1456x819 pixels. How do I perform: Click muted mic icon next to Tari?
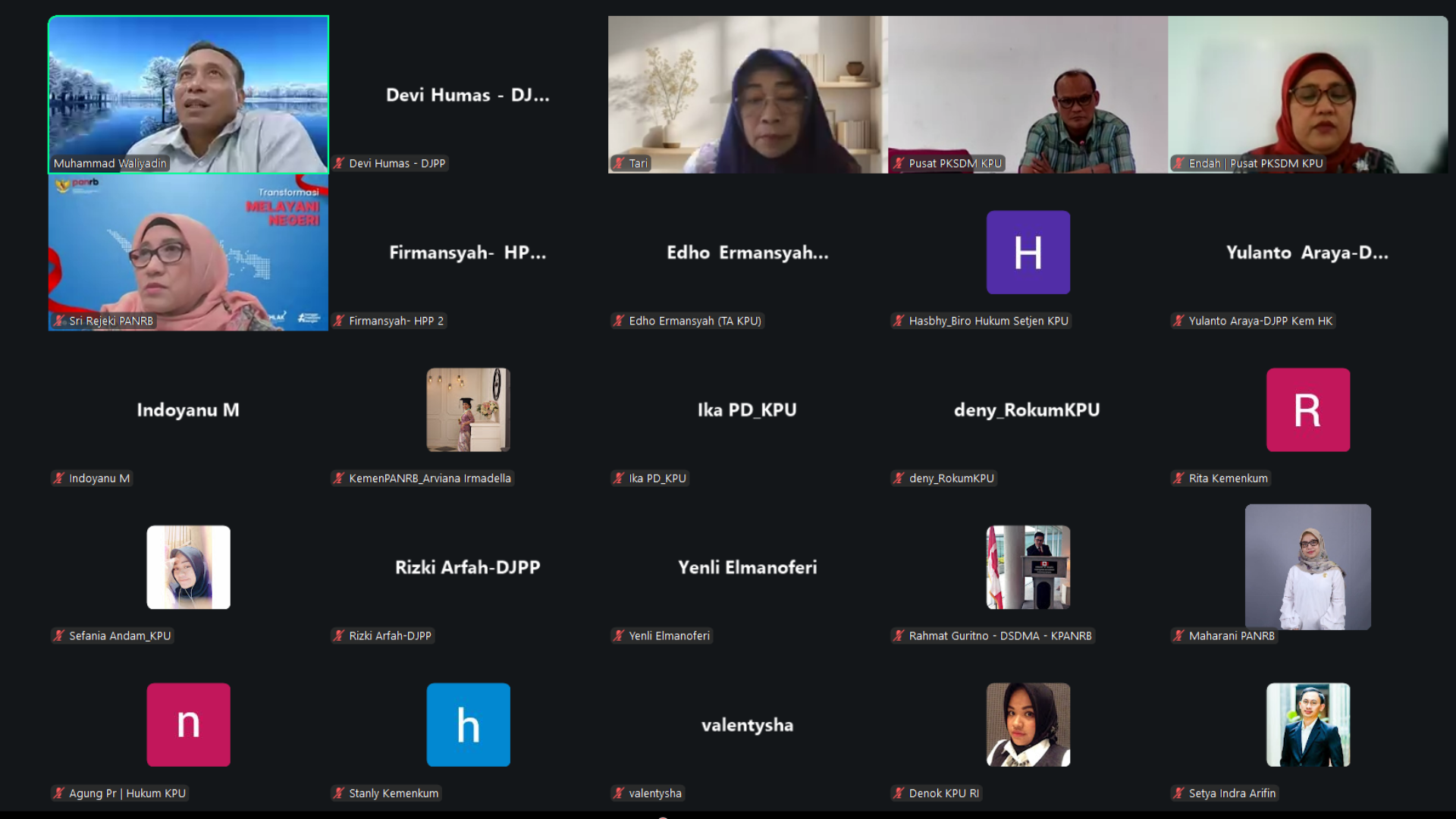tap(619, 163)
